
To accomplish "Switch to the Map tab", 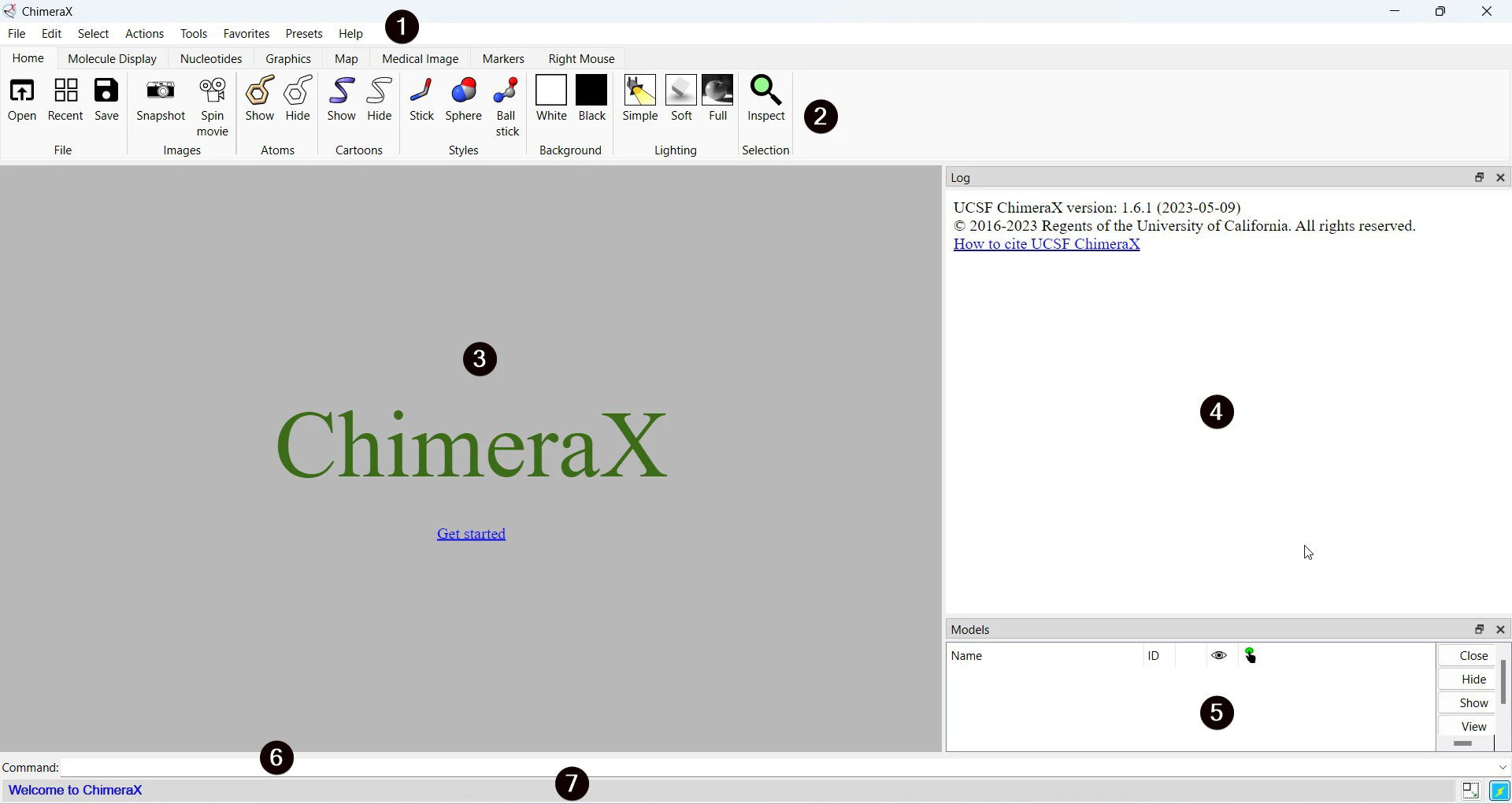I will 346,59.
